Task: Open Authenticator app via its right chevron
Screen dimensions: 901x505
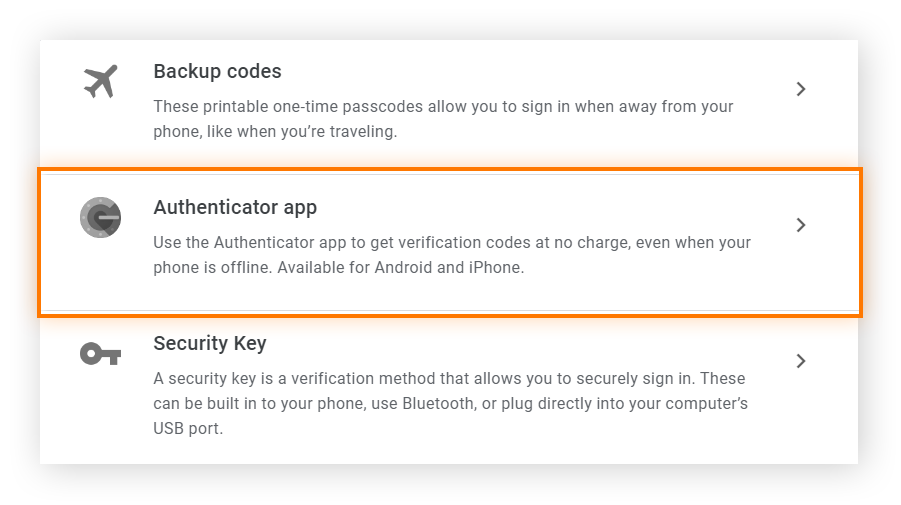Action: coord(800,225)
